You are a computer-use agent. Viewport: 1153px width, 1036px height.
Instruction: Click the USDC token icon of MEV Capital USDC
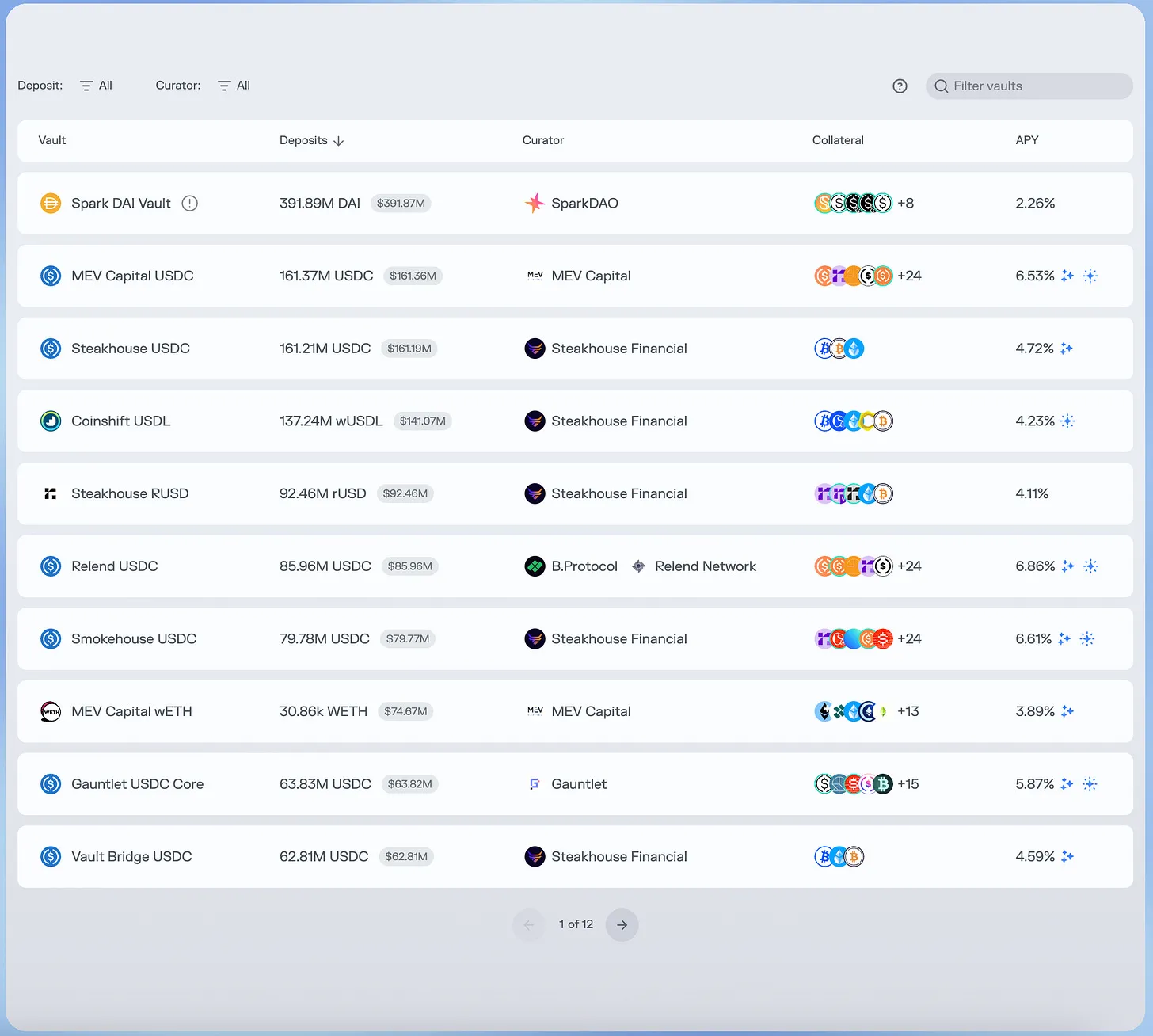click(51, 276)
